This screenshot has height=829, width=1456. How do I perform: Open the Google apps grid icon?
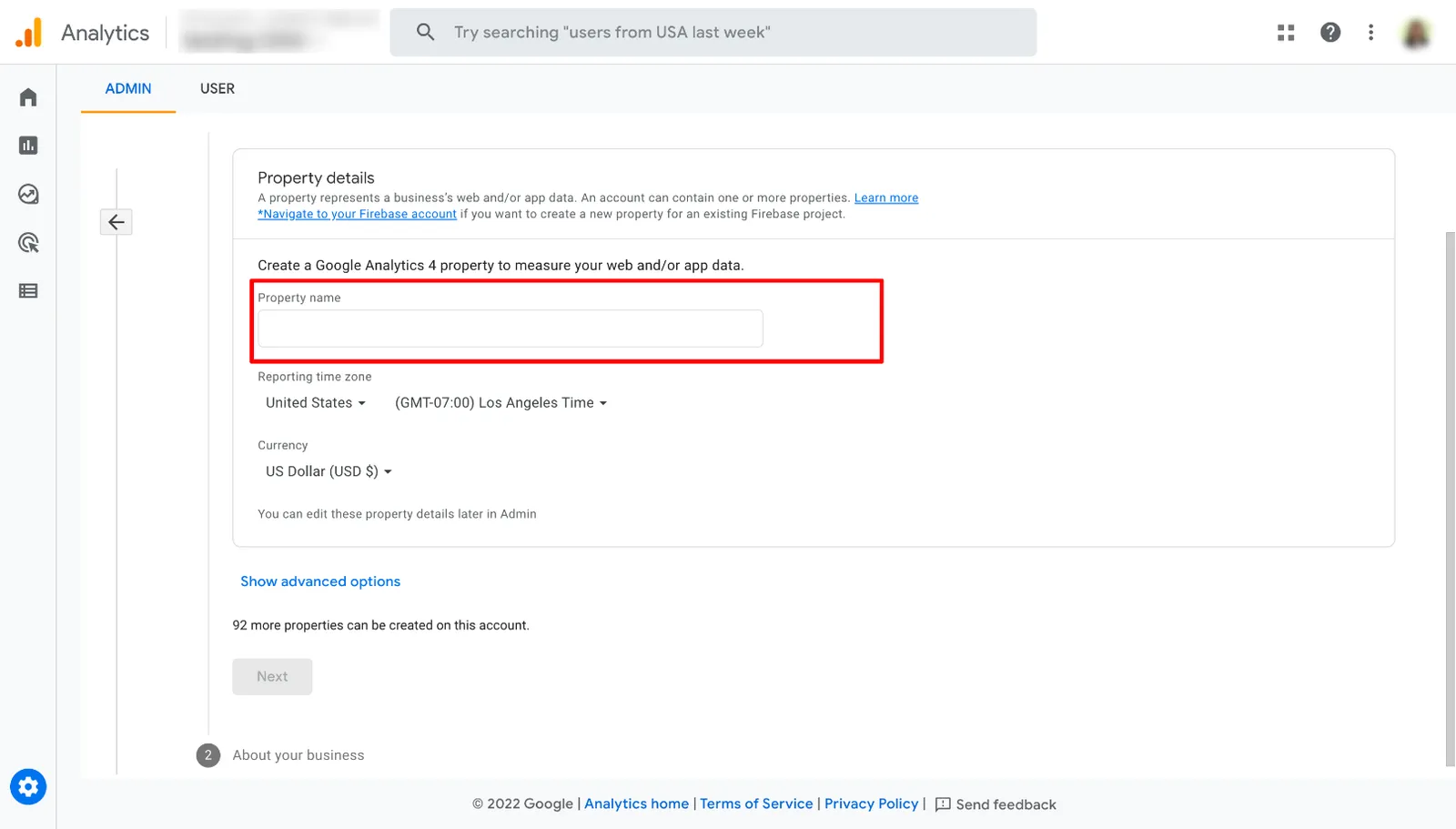coord(1286,33)
